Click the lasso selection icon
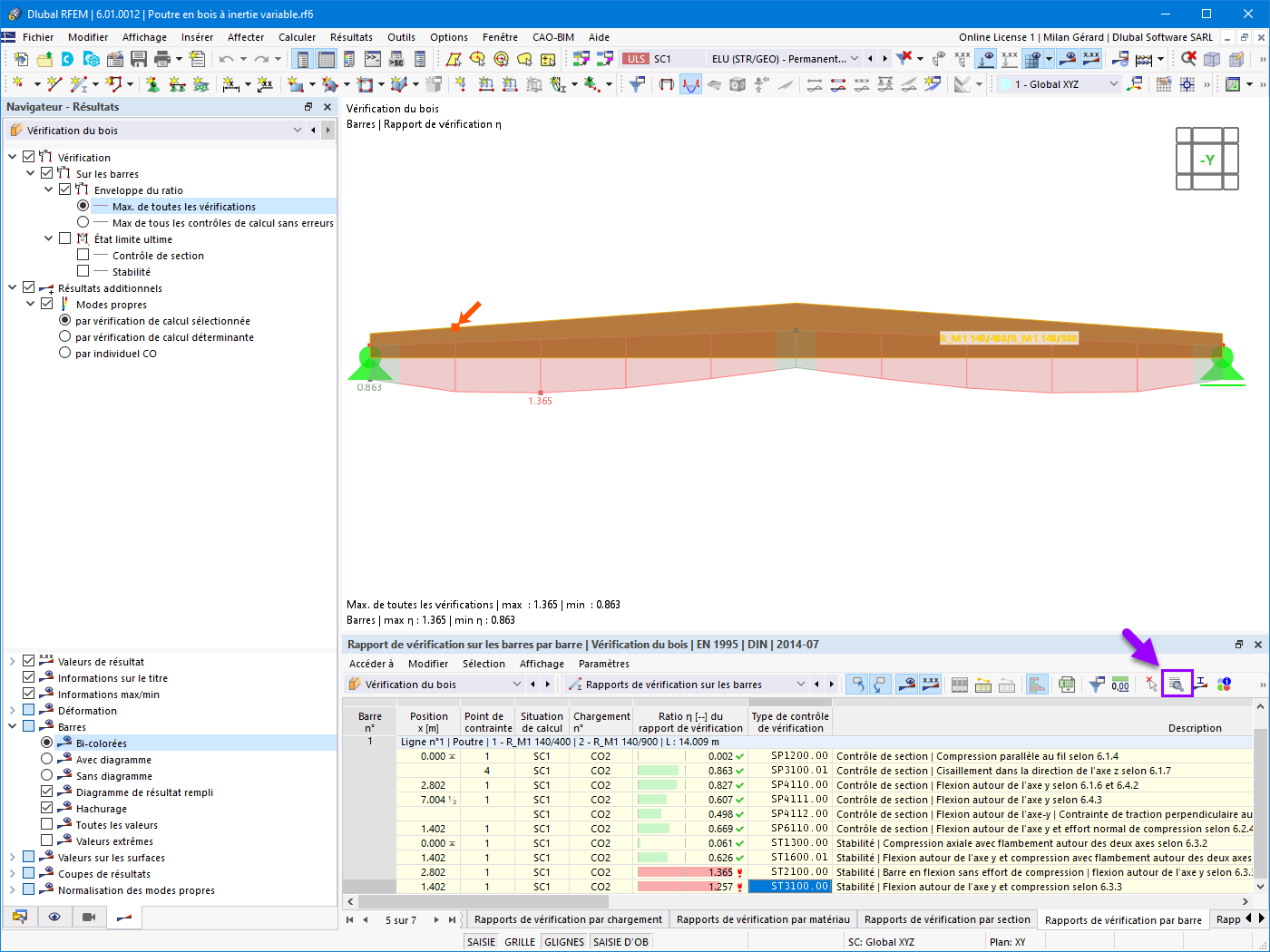 [524, 59]
